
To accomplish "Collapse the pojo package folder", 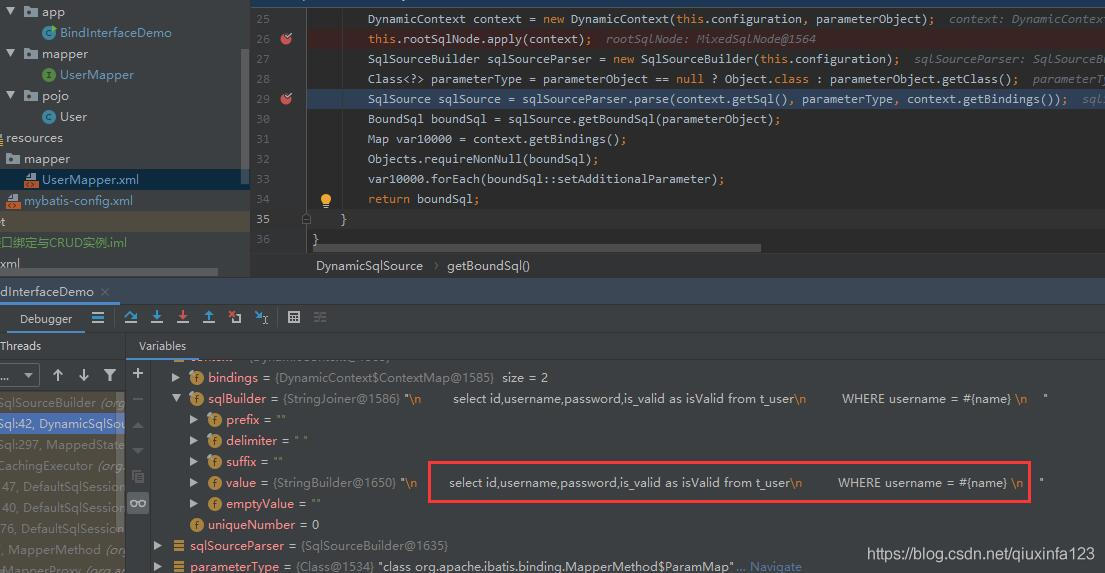I will tap(10, 96).
